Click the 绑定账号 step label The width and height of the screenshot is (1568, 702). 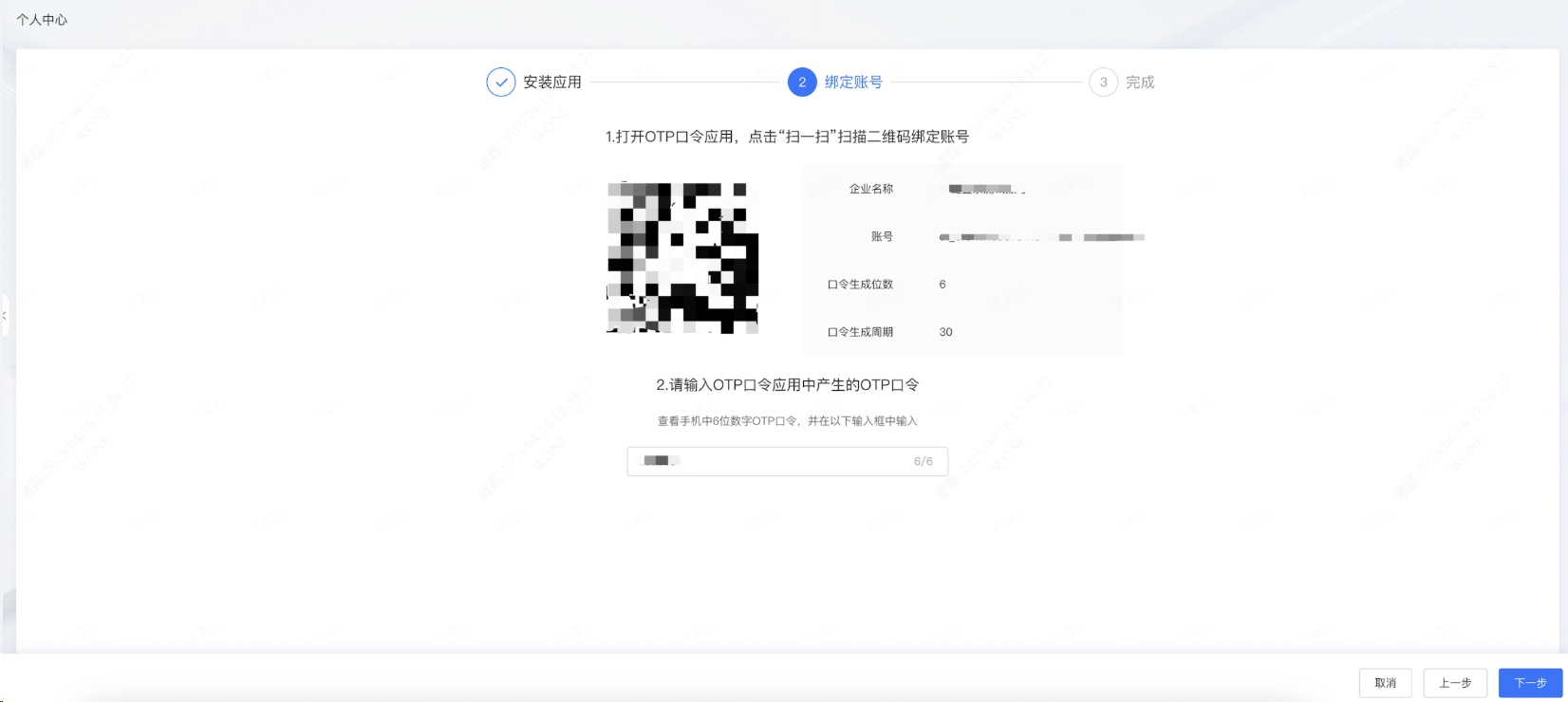point(853,83)
